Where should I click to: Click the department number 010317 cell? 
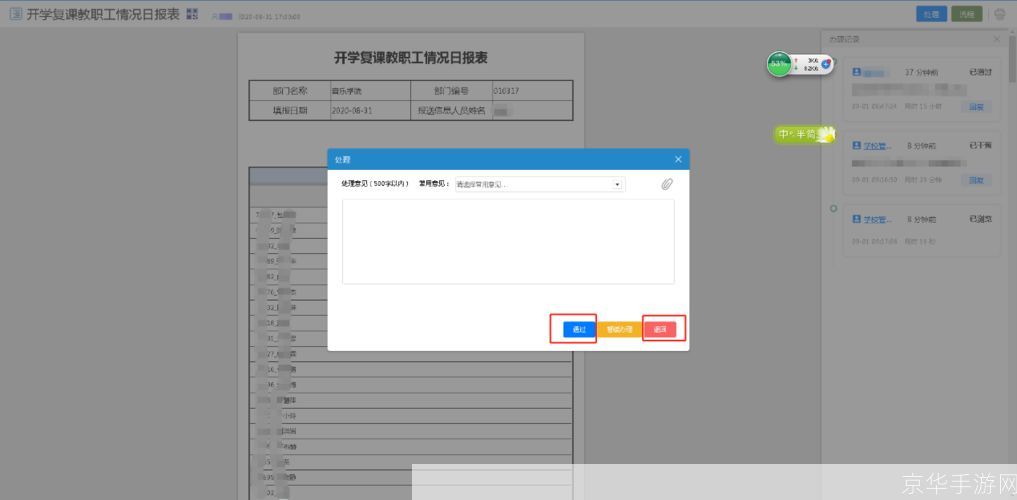(532, 91)
